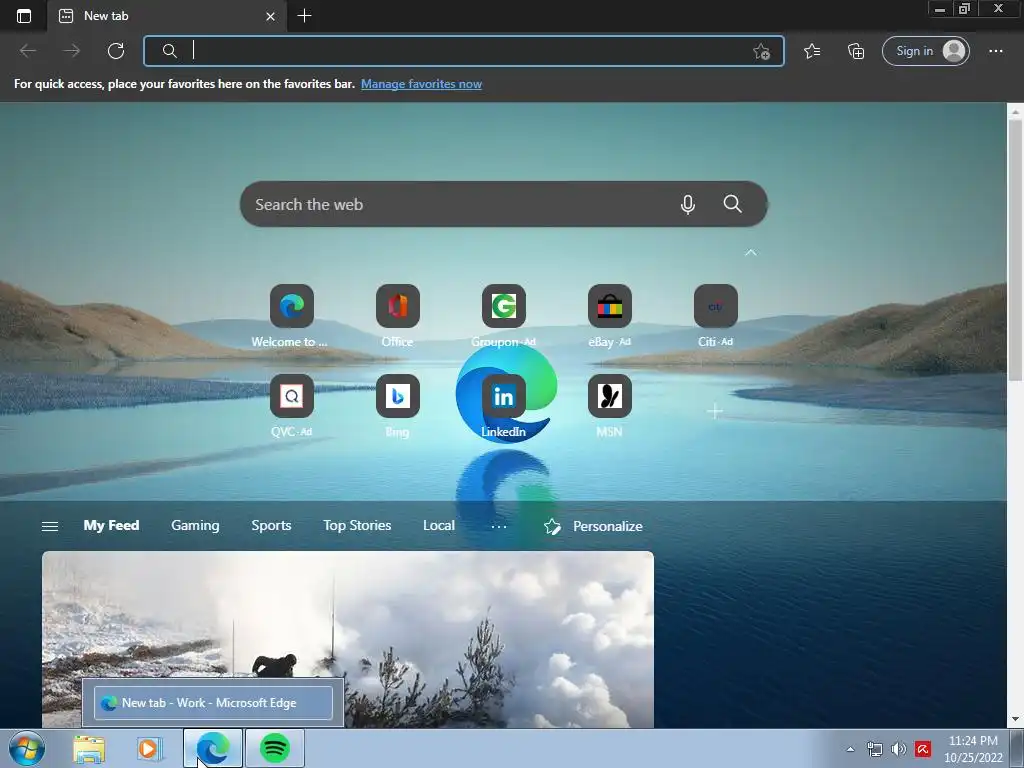This screenshot has width=1024, height=768.
Task: Click the red antivirus tray icon
Action: point(923,749)
